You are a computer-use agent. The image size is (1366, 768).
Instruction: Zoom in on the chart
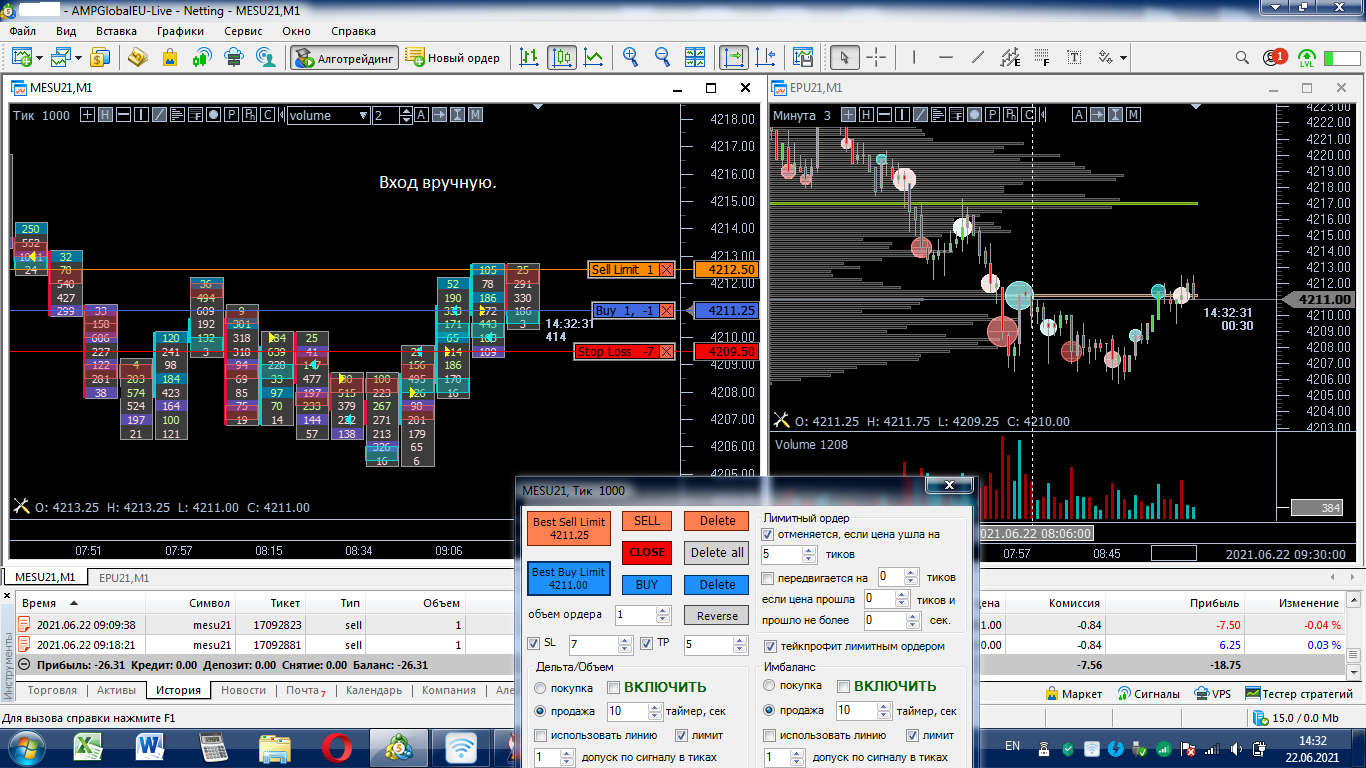click(x=630, y=58)
